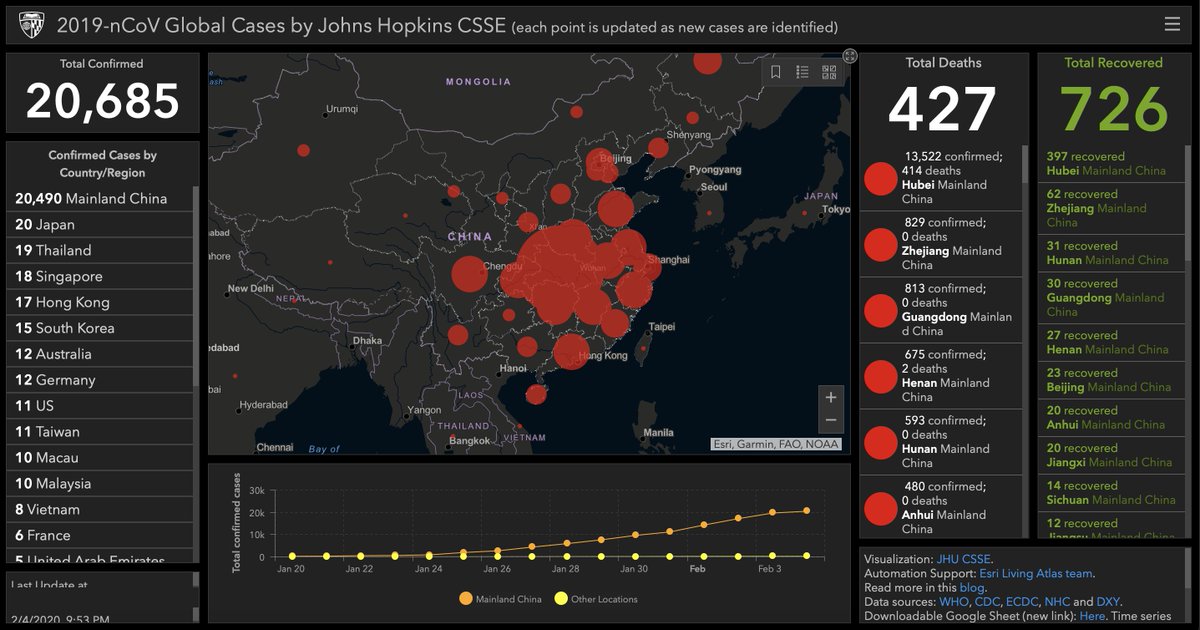This screenshot has height=630, width=1200.
Task: Click the red circle next to Anhui
Action: (x=881, y=508)
